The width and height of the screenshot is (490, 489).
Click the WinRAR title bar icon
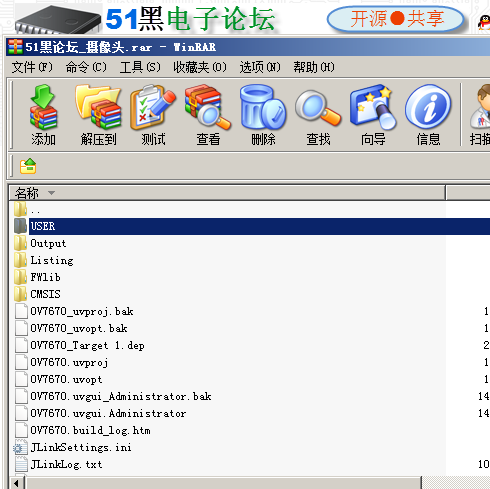click(x=15, y=47)
